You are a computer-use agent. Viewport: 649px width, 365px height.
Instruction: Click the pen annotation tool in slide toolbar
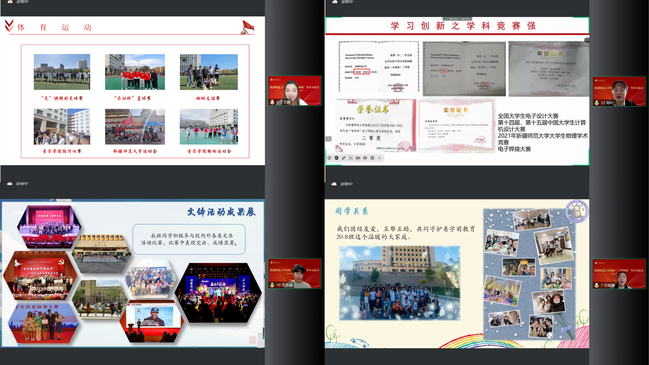344,158
